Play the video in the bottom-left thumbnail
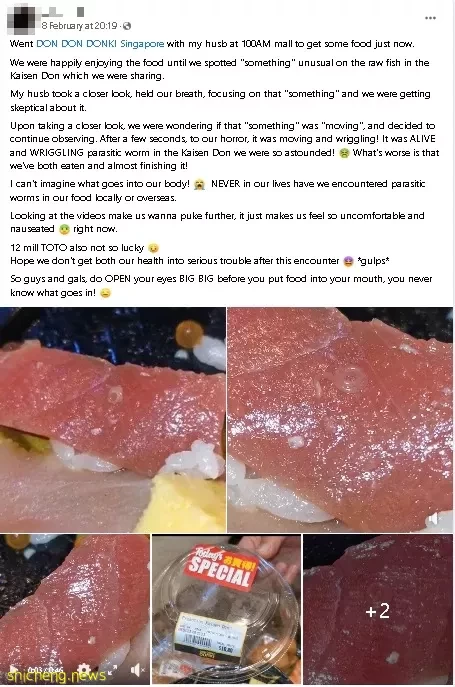The width and height of the screenshot is (455, 687). (14, 670)
